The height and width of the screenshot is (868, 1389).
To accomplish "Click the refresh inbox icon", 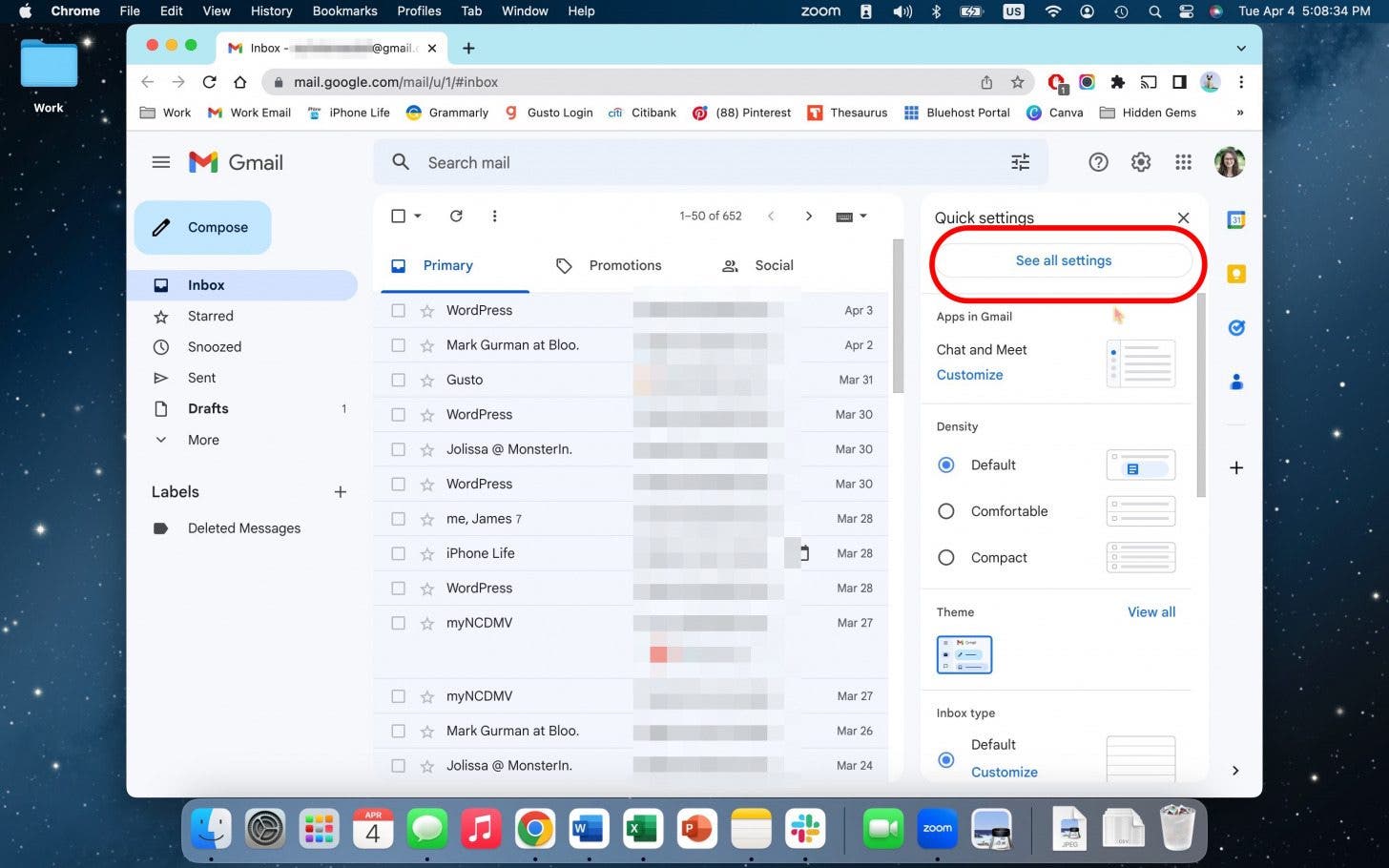I will (x=456, y=217).
